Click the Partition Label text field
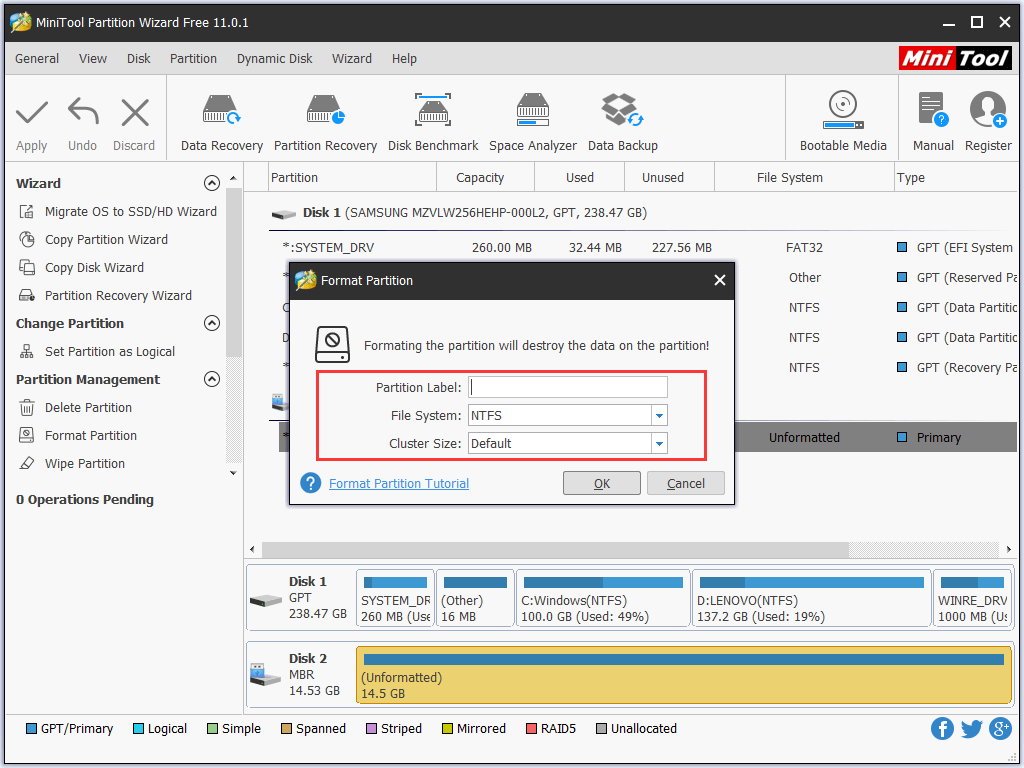This screenshot has width=1024, height=768. click(x=568, y=387)
